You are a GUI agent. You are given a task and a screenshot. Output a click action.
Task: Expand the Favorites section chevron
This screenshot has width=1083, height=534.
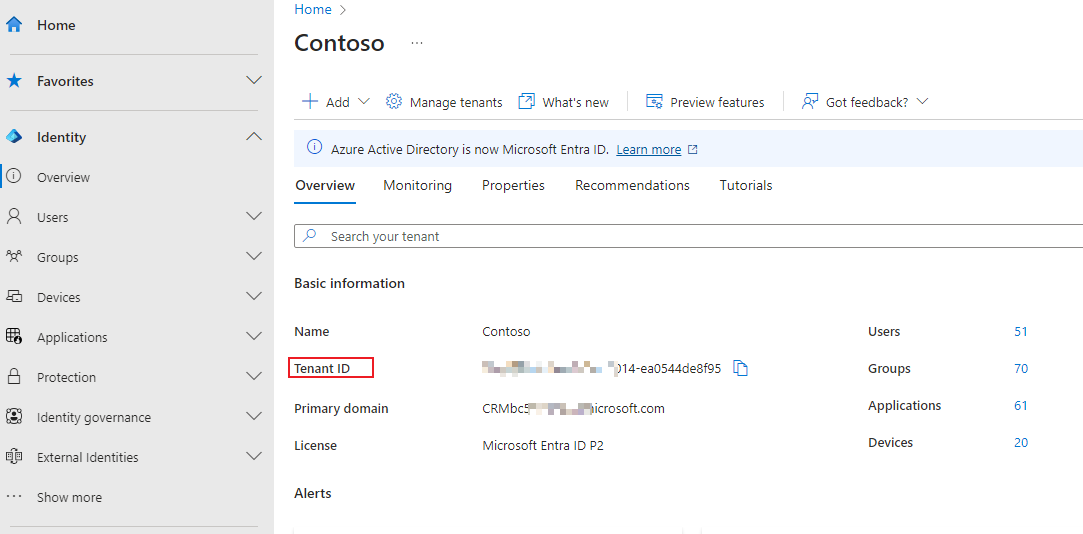tap(254, 81)
